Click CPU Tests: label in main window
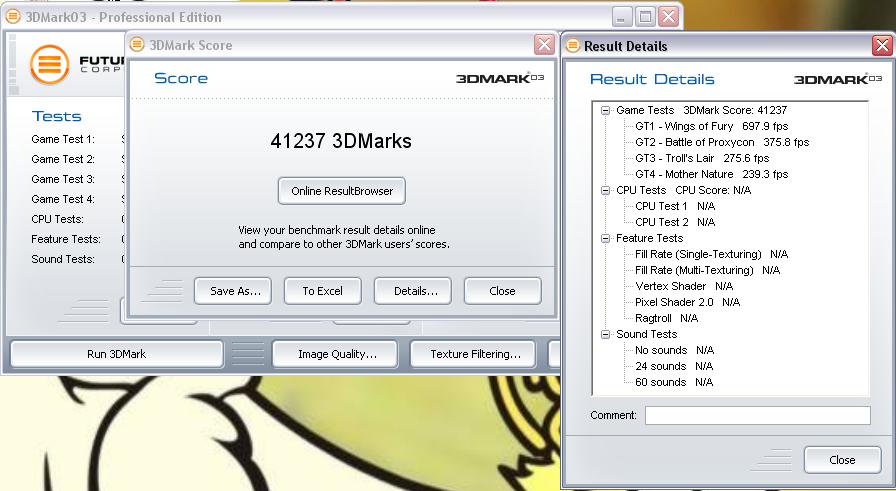The height and width of the screenshot is (491, 896). click(57, 219)
